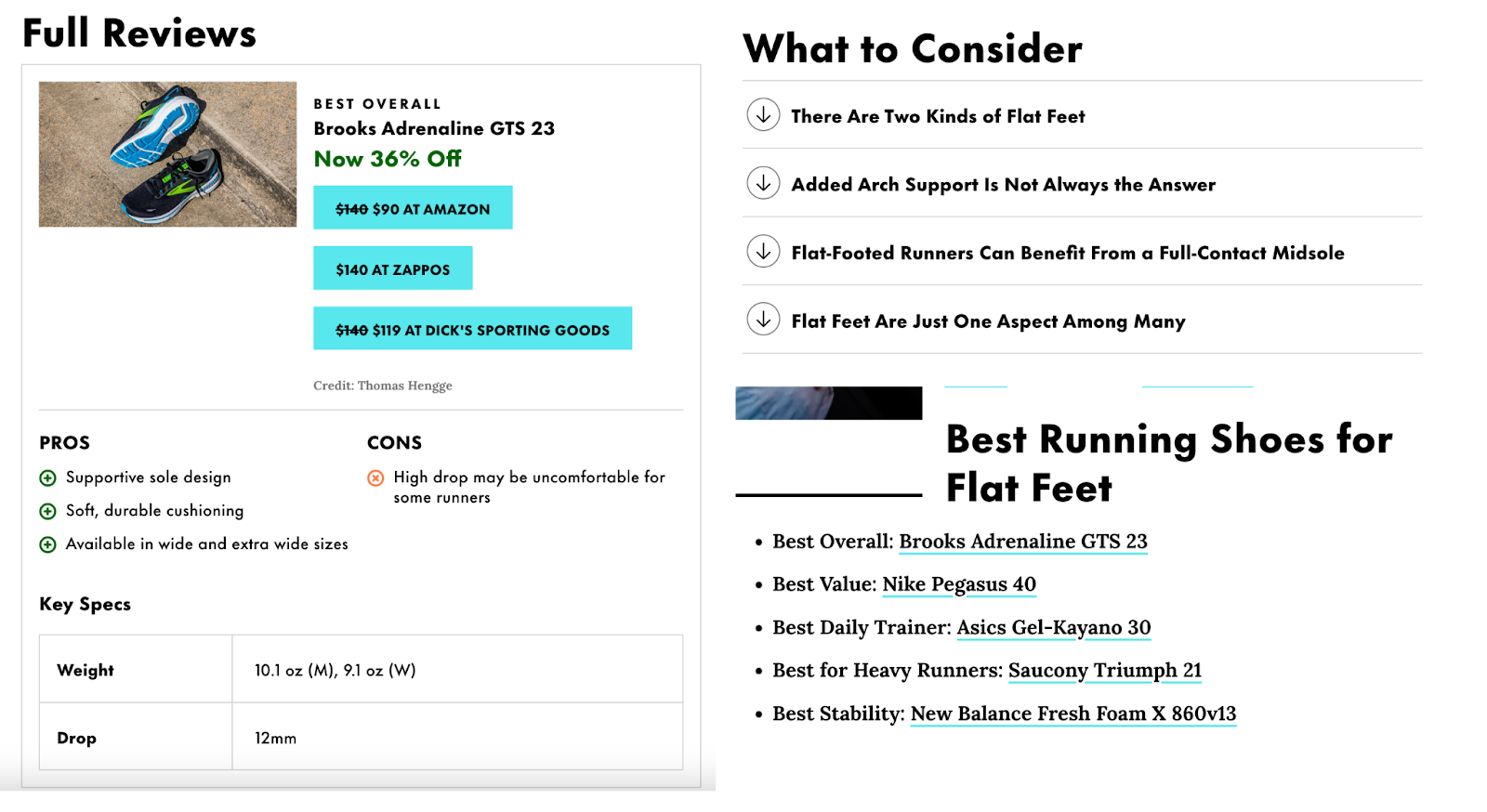Click the green plus icon next to Available in wide sizes

tap(47, 545)
